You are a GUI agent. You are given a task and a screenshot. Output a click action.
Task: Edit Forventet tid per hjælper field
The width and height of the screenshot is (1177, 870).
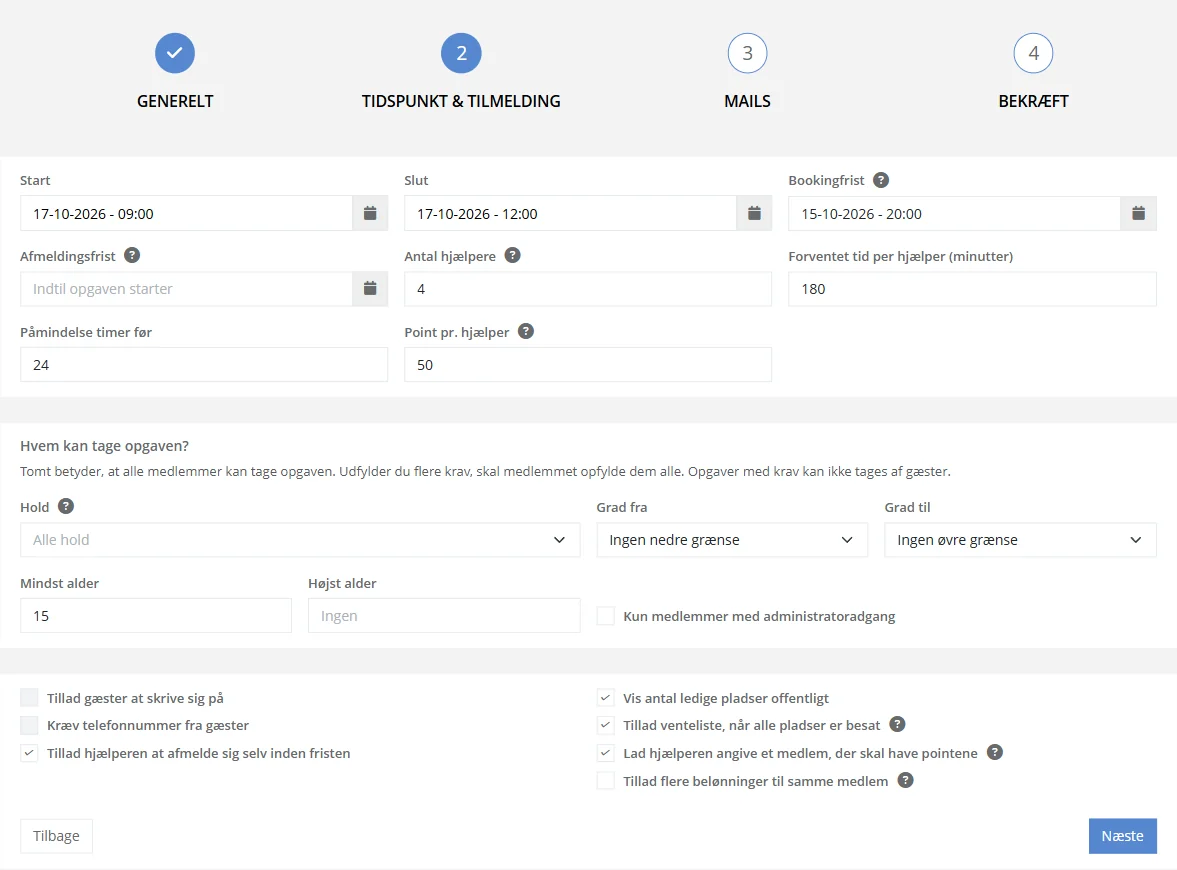pos(972,289)
